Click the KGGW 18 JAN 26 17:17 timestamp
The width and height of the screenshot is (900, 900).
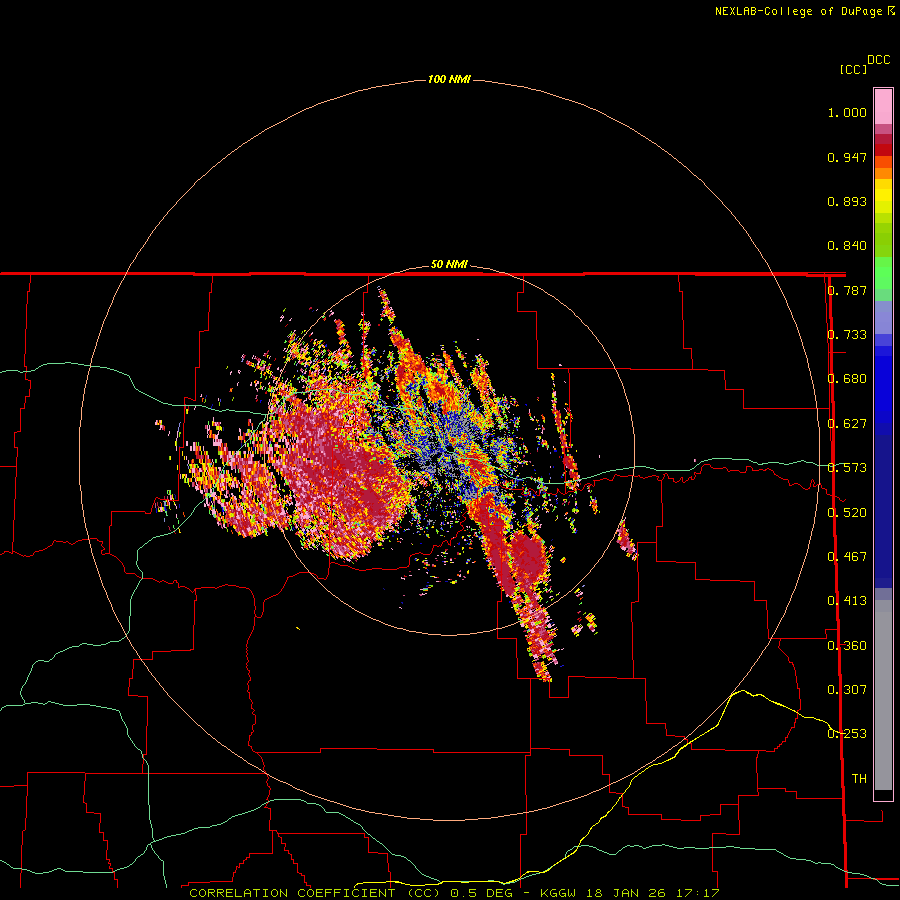click(630, 893)
